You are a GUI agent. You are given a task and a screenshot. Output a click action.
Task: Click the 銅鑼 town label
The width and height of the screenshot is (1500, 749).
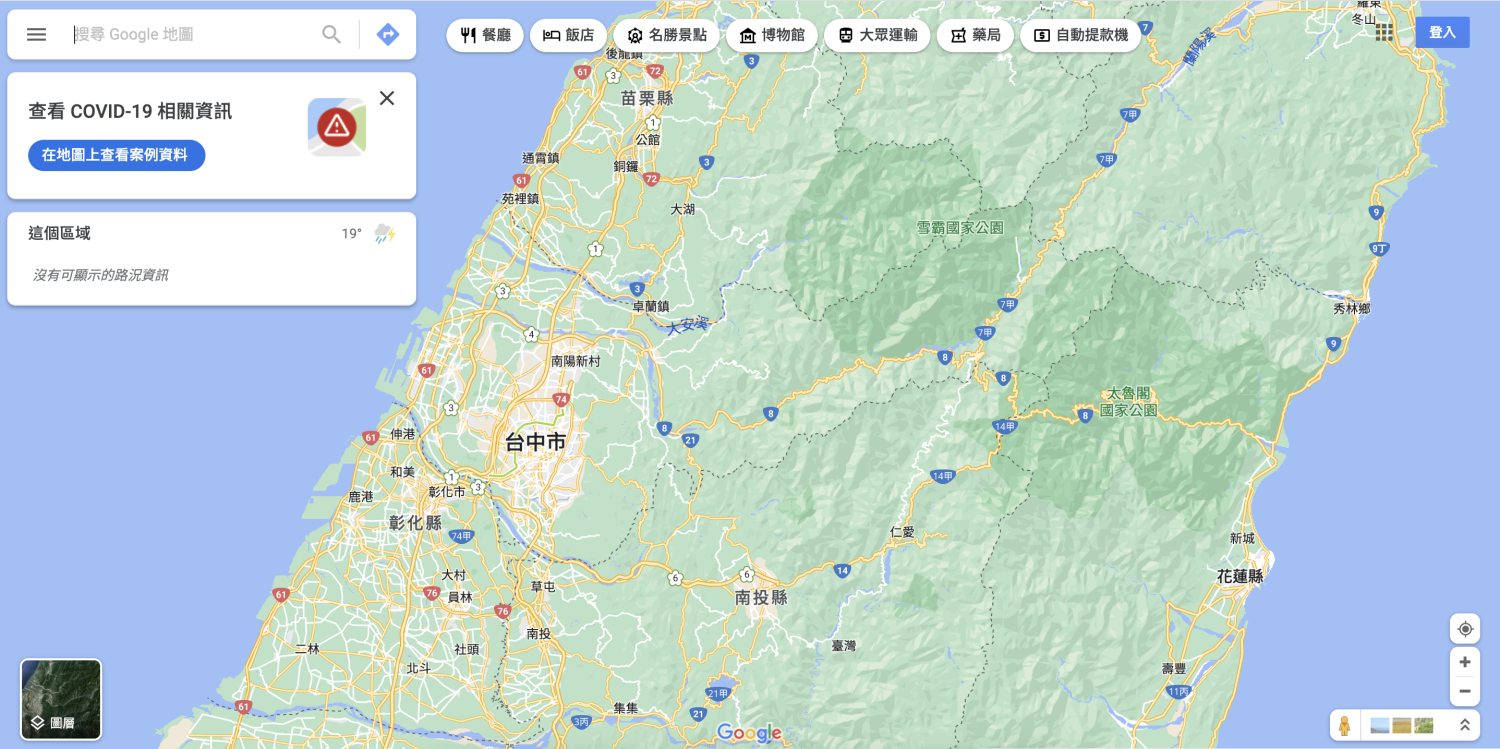[x=626, y=166]
